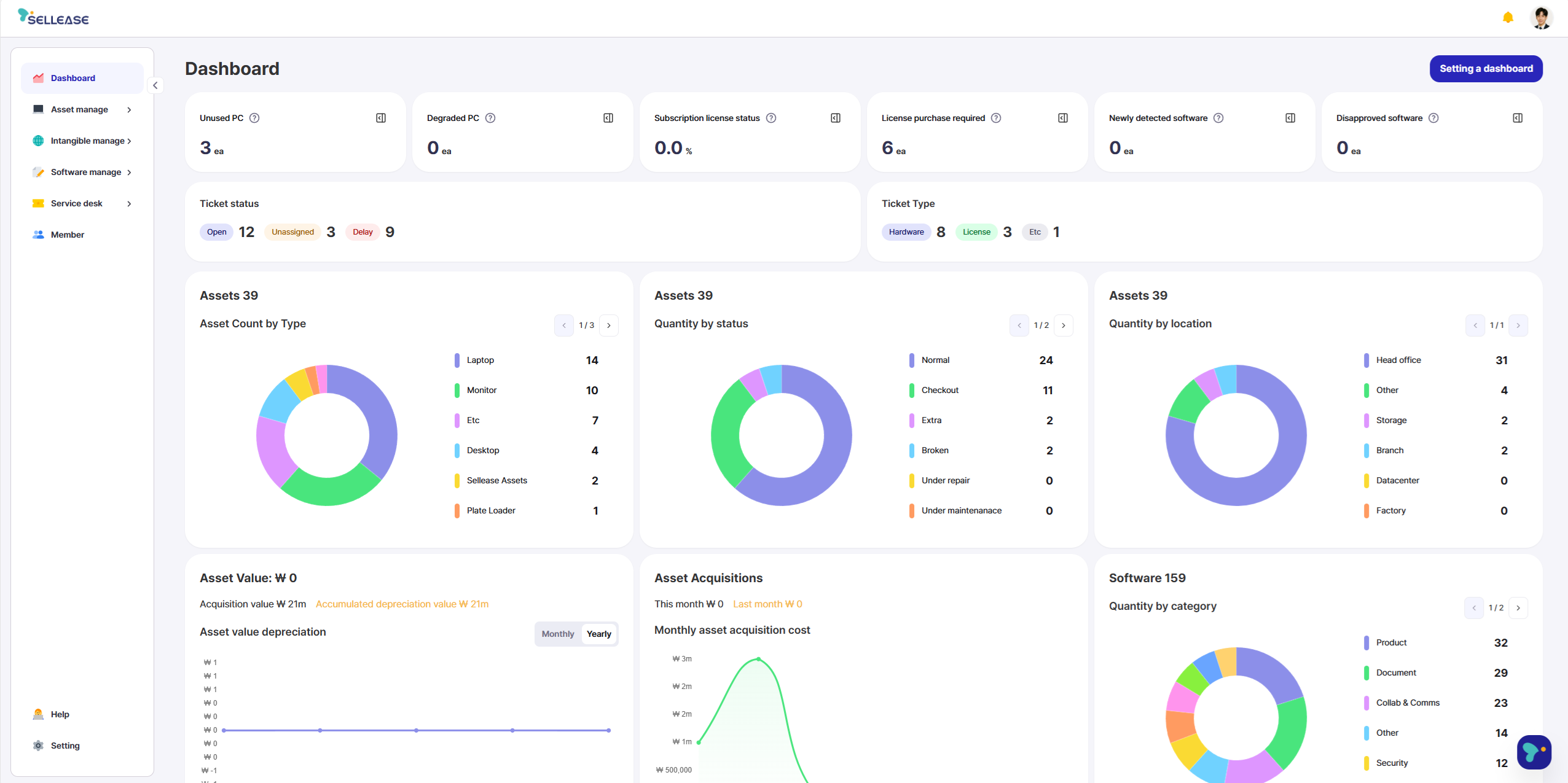The width and height of the screenshot is (1568, 783).
Task: Select the Plate Loader legend entry
Action: pos(527,511)
